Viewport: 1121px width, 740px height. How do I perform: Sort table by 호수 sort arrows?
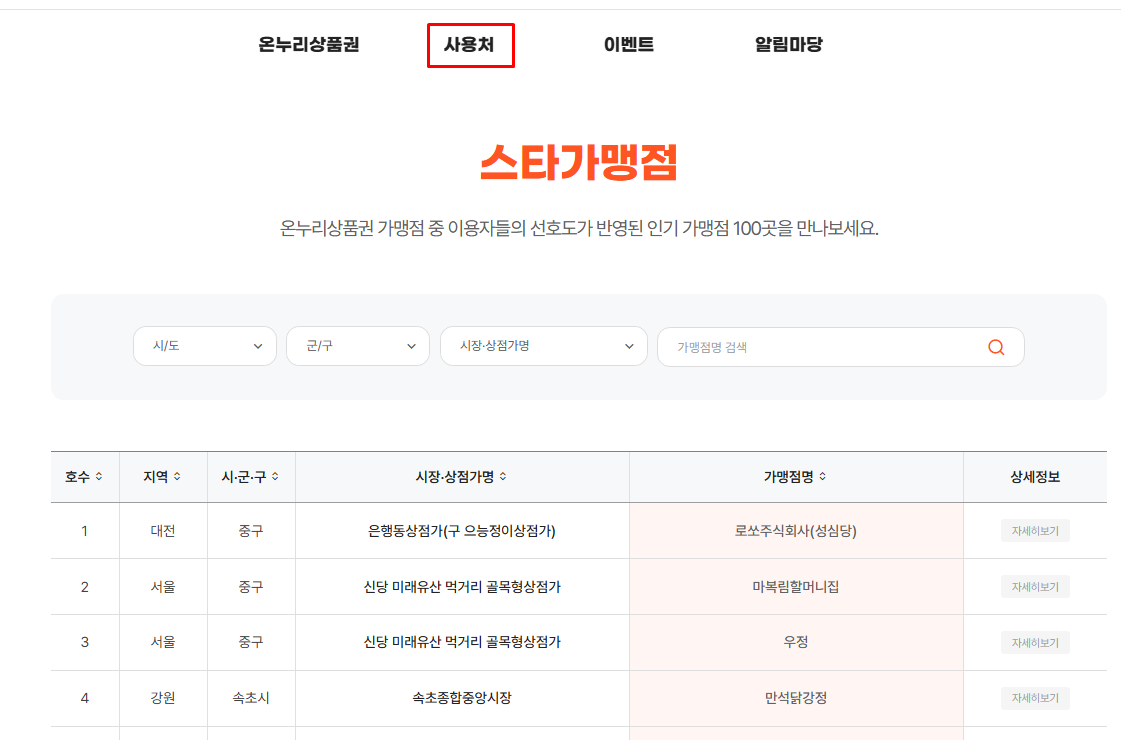click(x=99, y=477)
